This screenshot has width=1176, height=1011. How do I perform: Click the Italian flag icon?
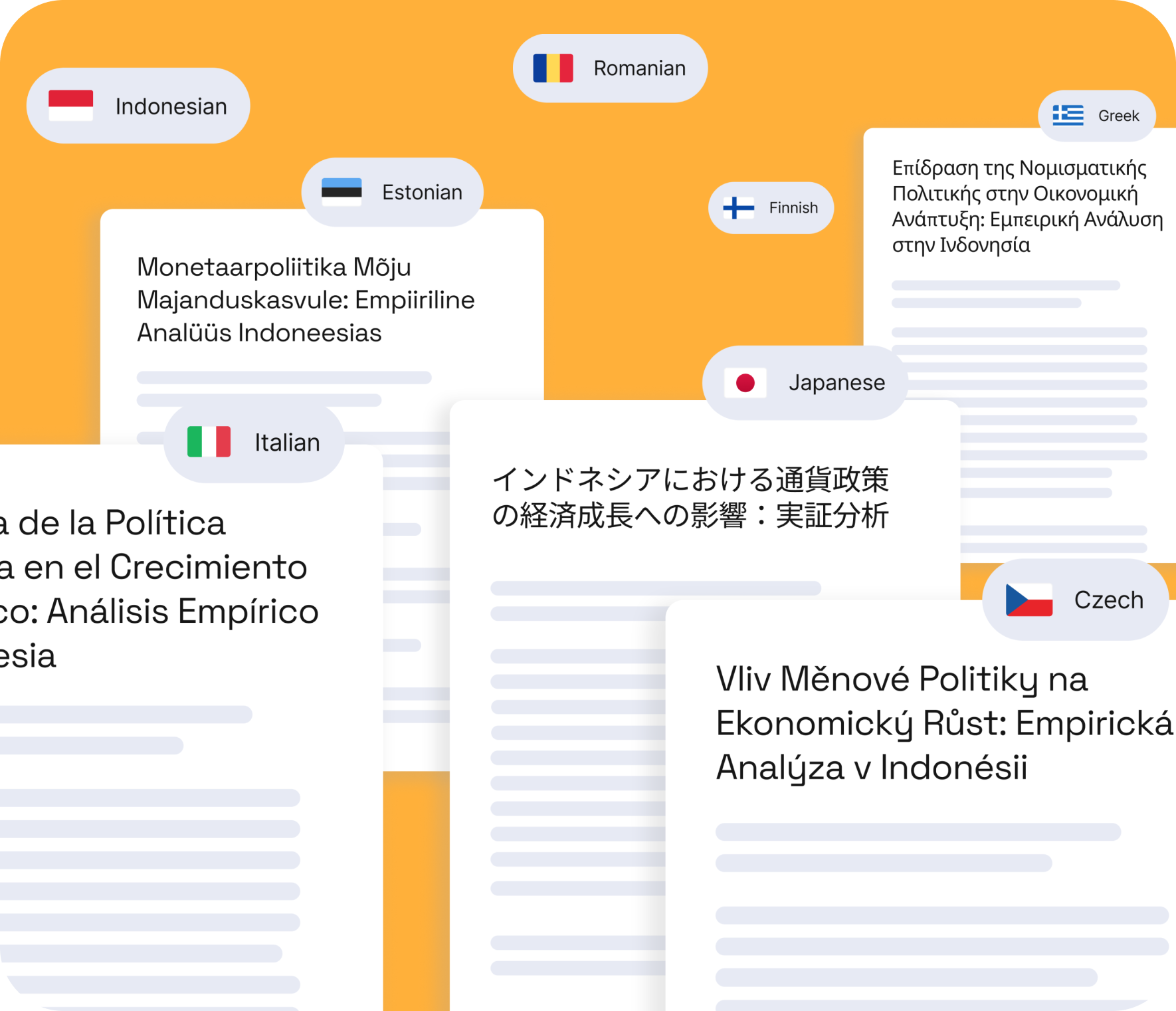pyautogui.click(x=209, y=442)
